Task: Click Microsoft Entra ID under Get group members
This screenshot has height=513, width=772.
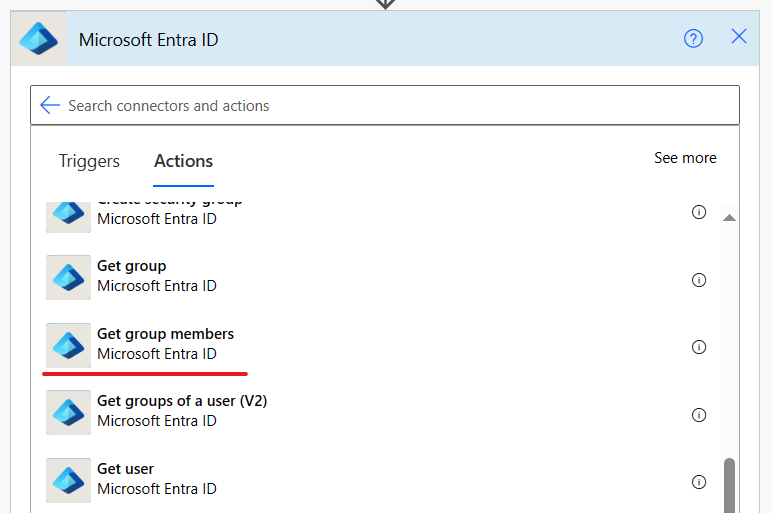Action: click(157, 354)
